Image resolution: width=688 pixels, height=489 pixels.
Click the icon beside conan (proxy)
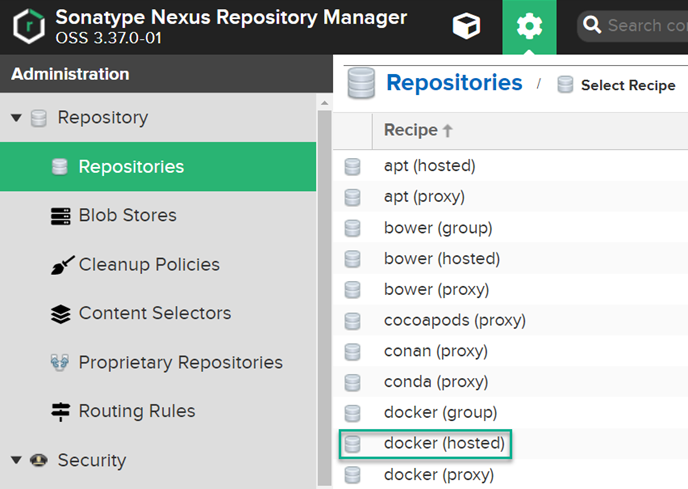[x=352, y=352]
